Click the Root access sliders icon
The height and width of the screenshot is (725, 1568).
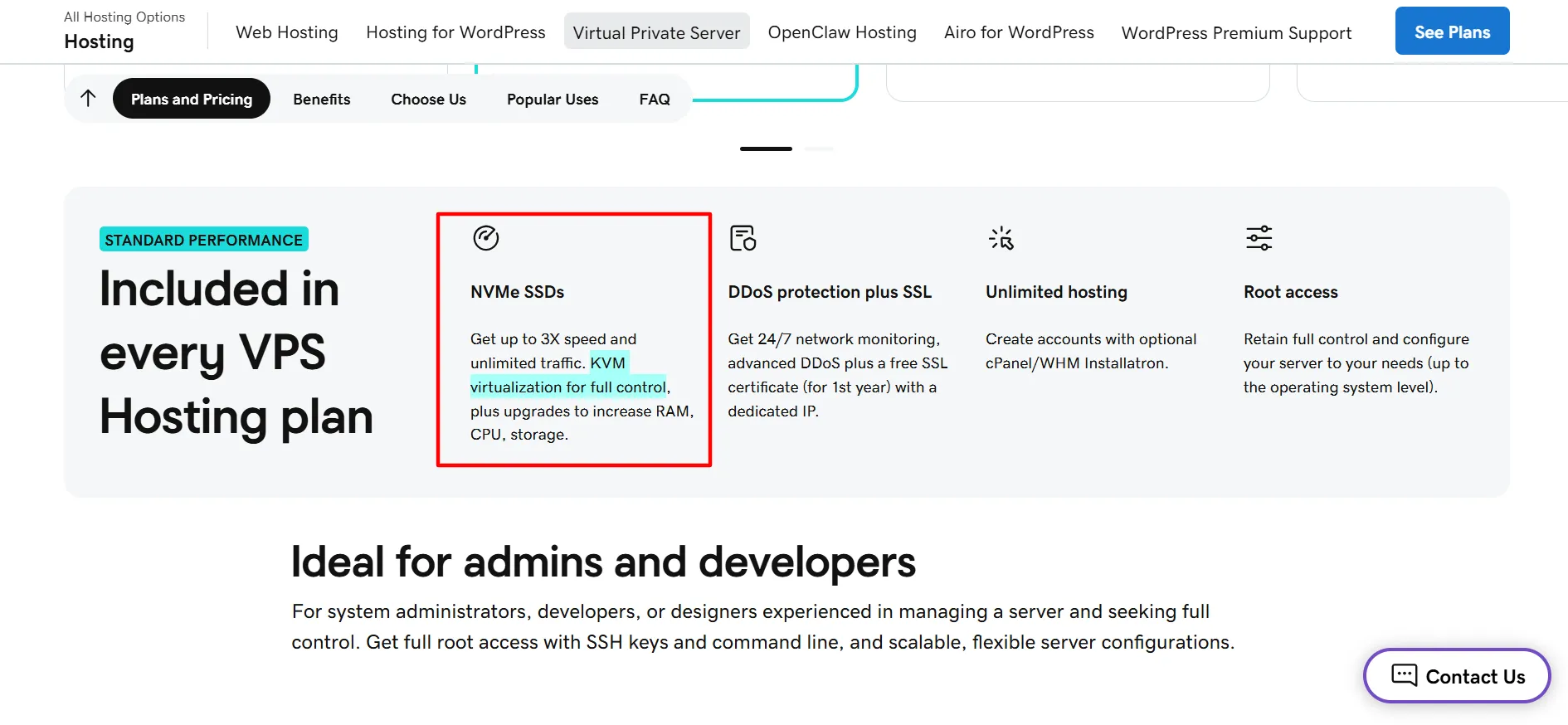click(1259, 238)
